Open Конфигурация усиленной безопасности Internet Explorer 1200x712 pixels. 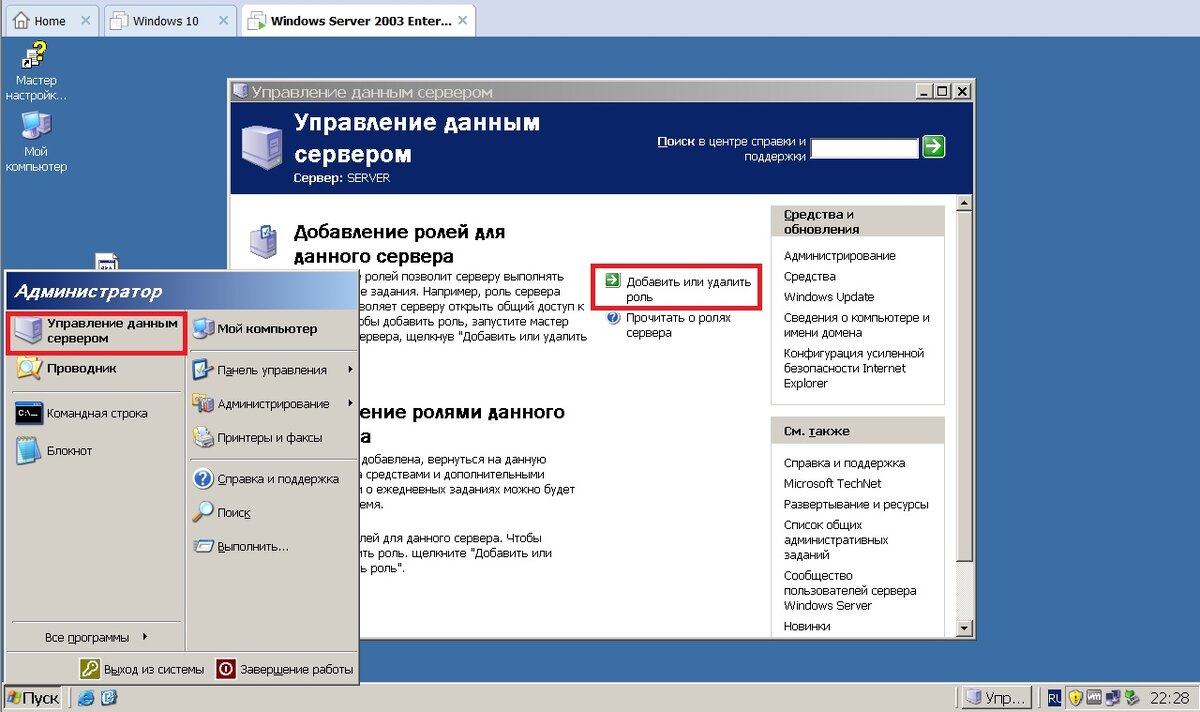tap(853, 368)
